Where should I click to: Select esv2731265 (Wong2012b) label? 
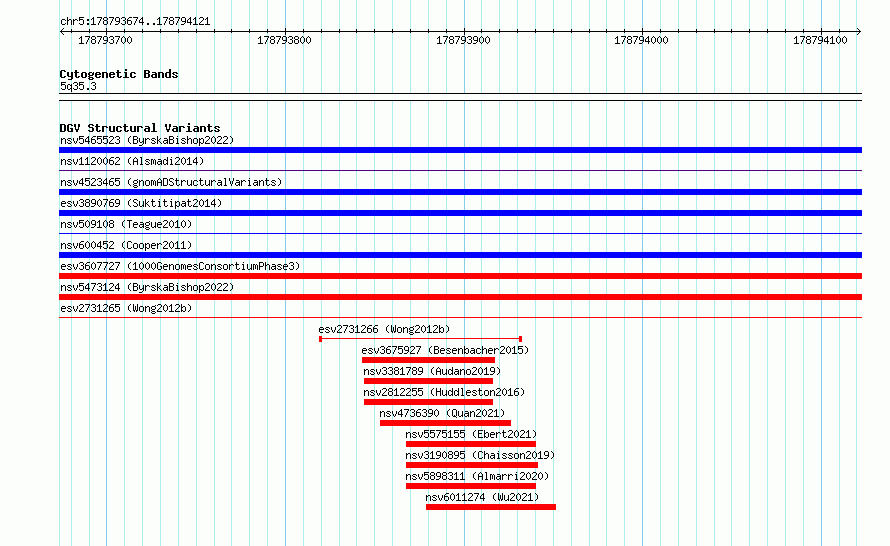tap(126, 308)
